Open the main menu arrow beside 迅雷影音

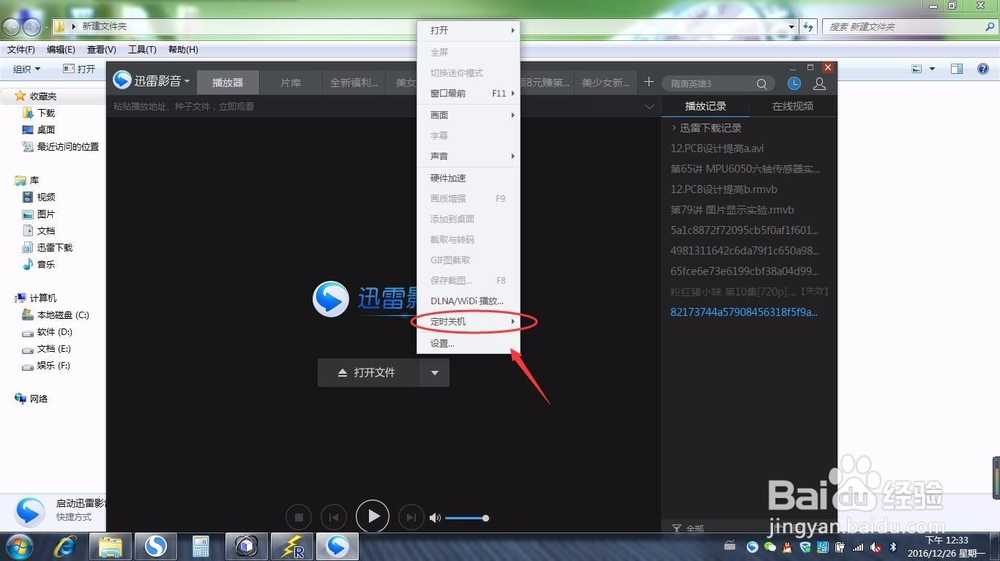(187, 82)
